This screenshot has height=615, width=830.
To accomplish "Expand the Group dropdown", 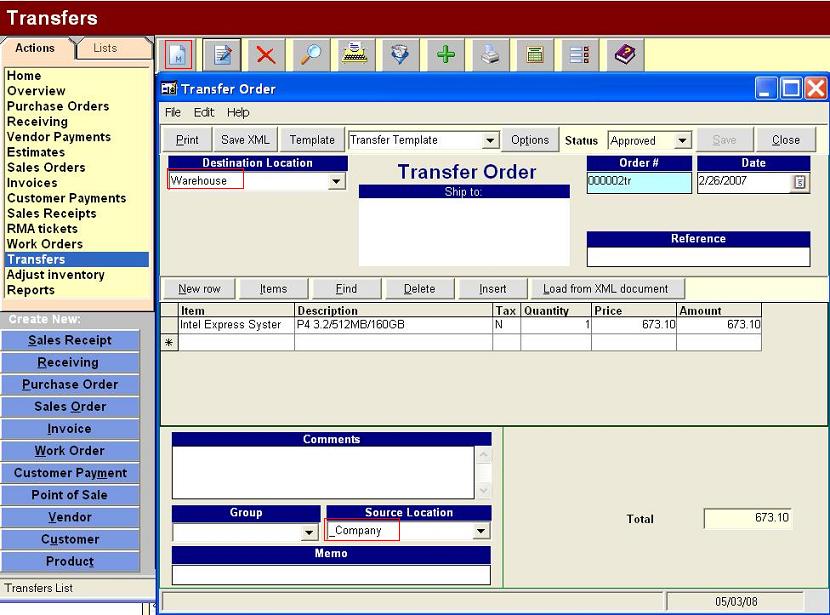I will (310, 533).
